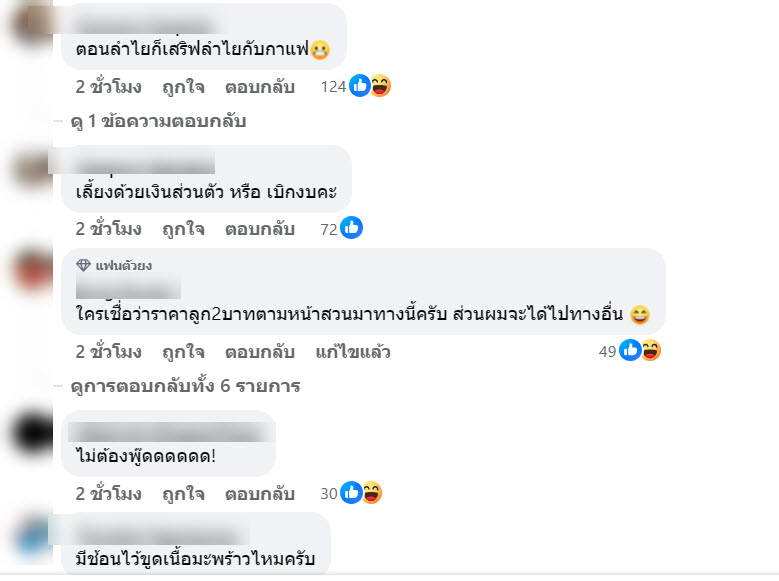The image size is (779, 581).
Task: Click the haha reaction beside count 49
Action: click(x=650, y=351)
